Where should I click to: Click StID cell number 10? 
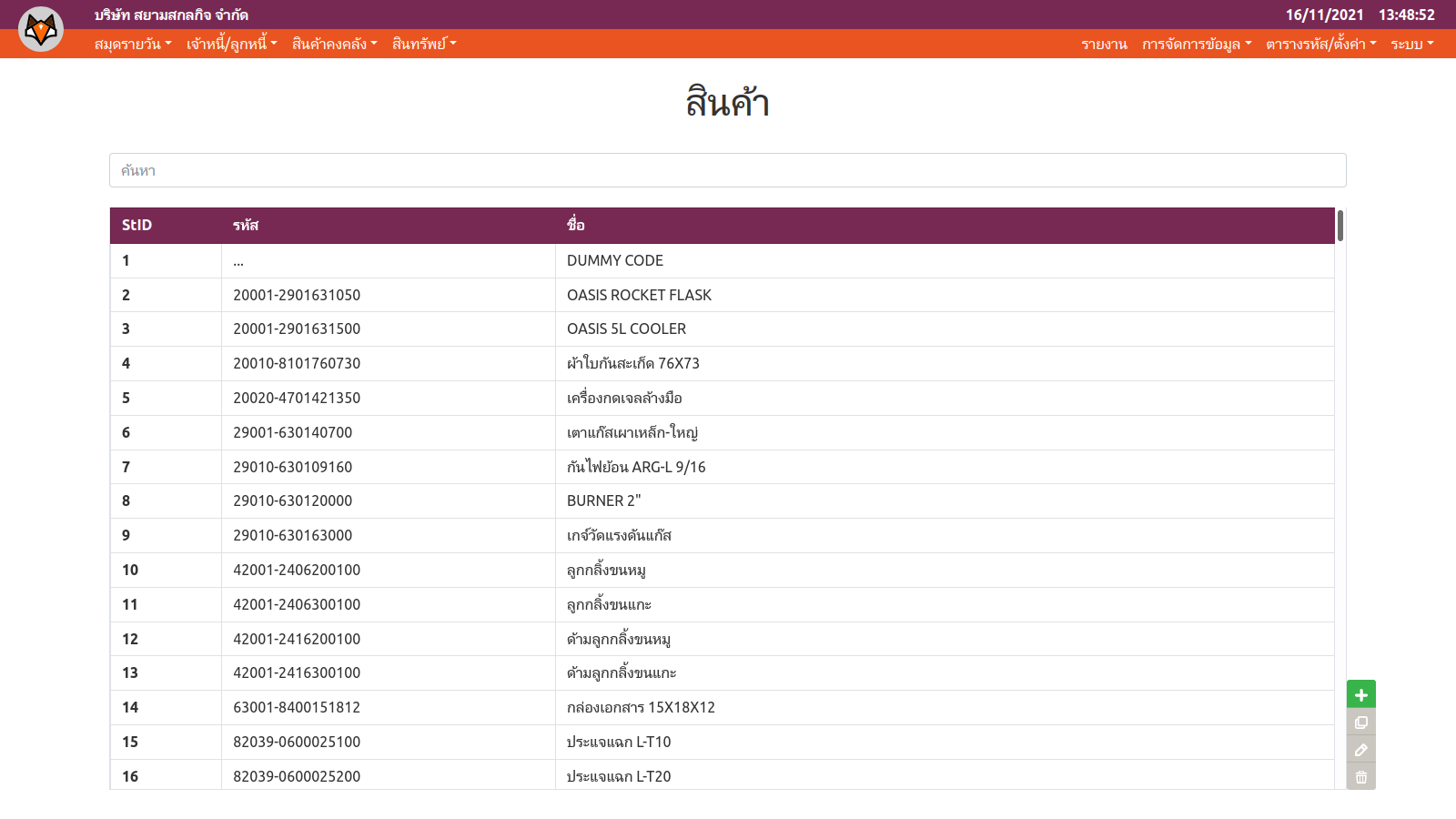[x=166, y=570]
